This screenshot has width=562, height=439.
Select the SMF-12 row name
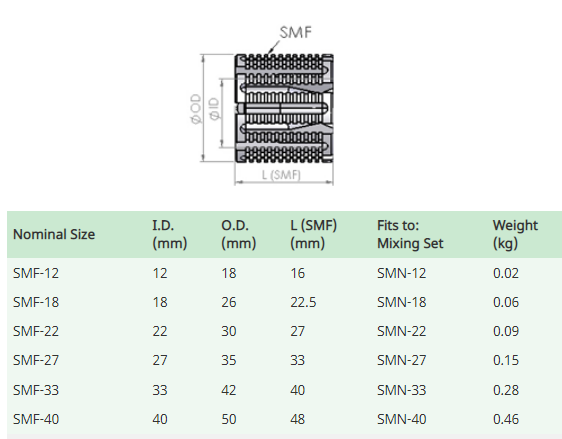pyautogui.click(x=36, y=273)
